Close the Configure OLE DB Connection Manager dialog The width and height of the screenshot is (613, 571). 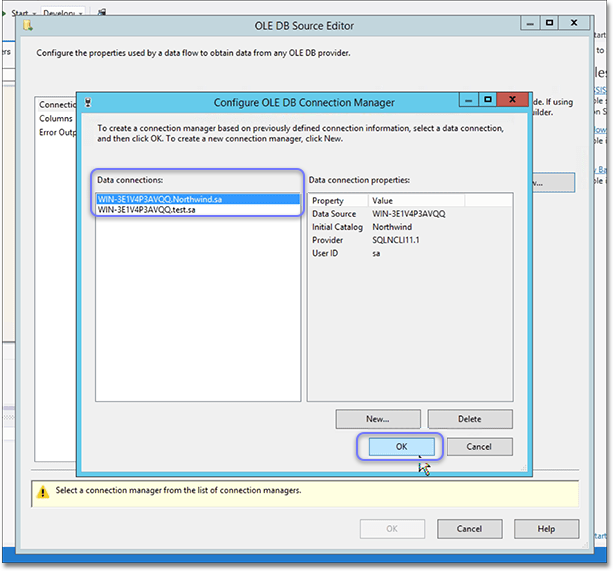(511, 101)
